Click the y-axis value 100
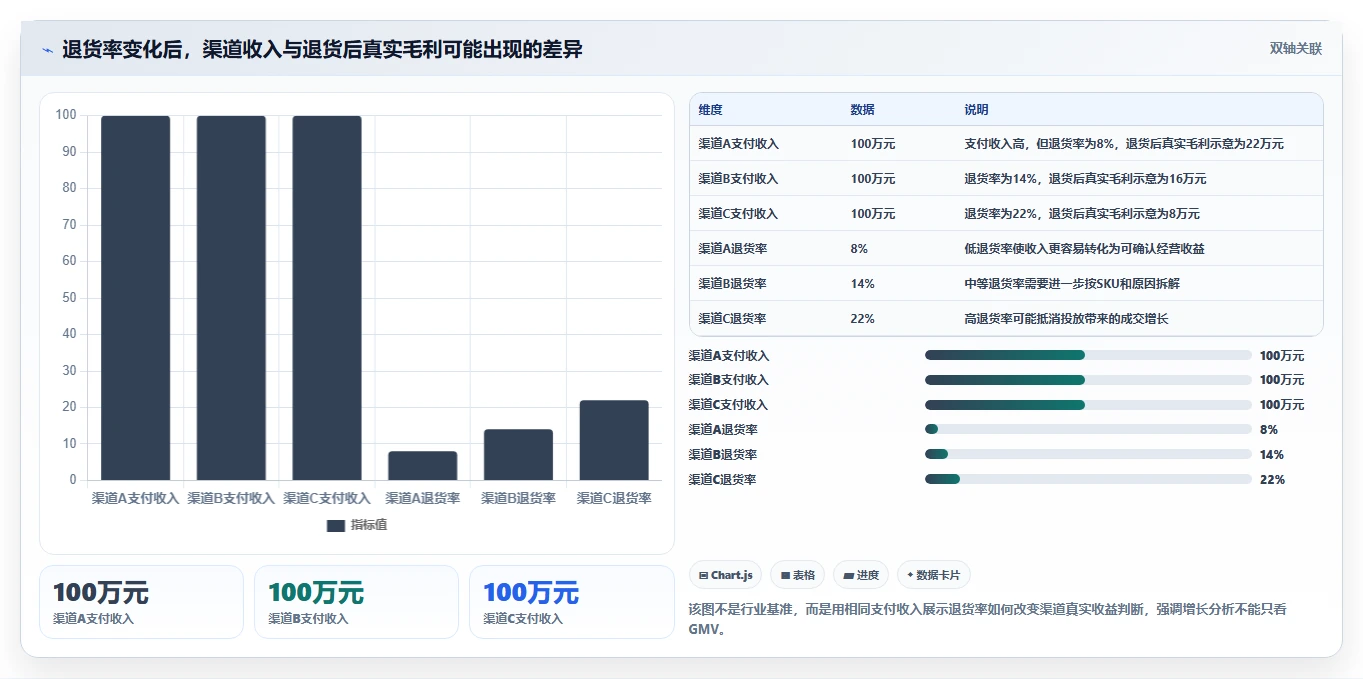The image size is (1363, 679). click(66, 115)
